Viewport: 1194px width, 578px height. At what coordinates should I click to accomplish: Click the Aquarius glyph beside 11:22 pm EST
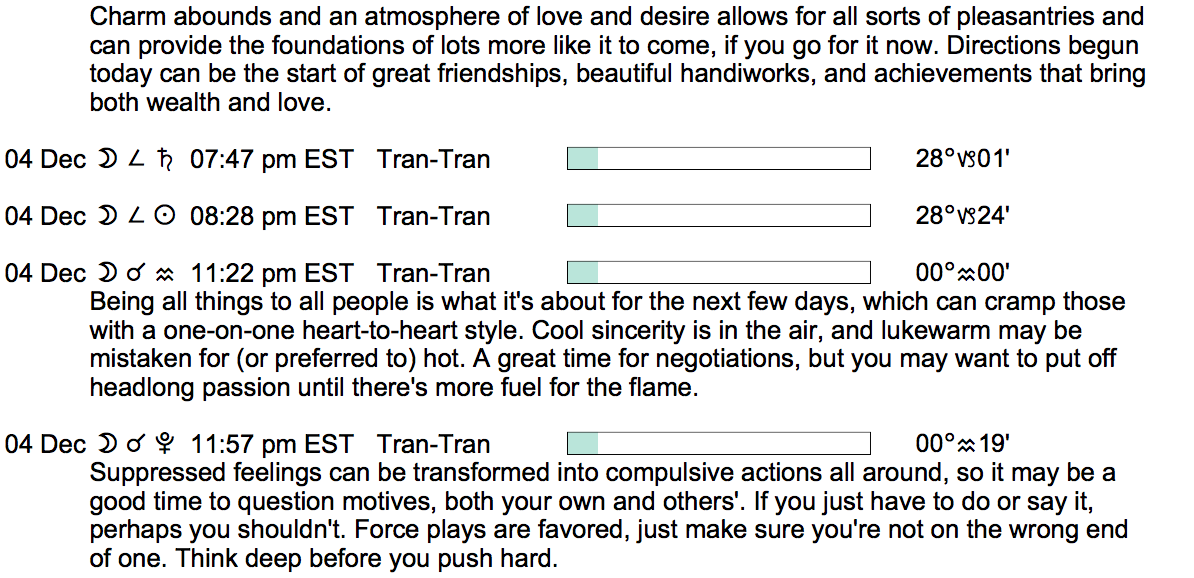coord(166,274)
